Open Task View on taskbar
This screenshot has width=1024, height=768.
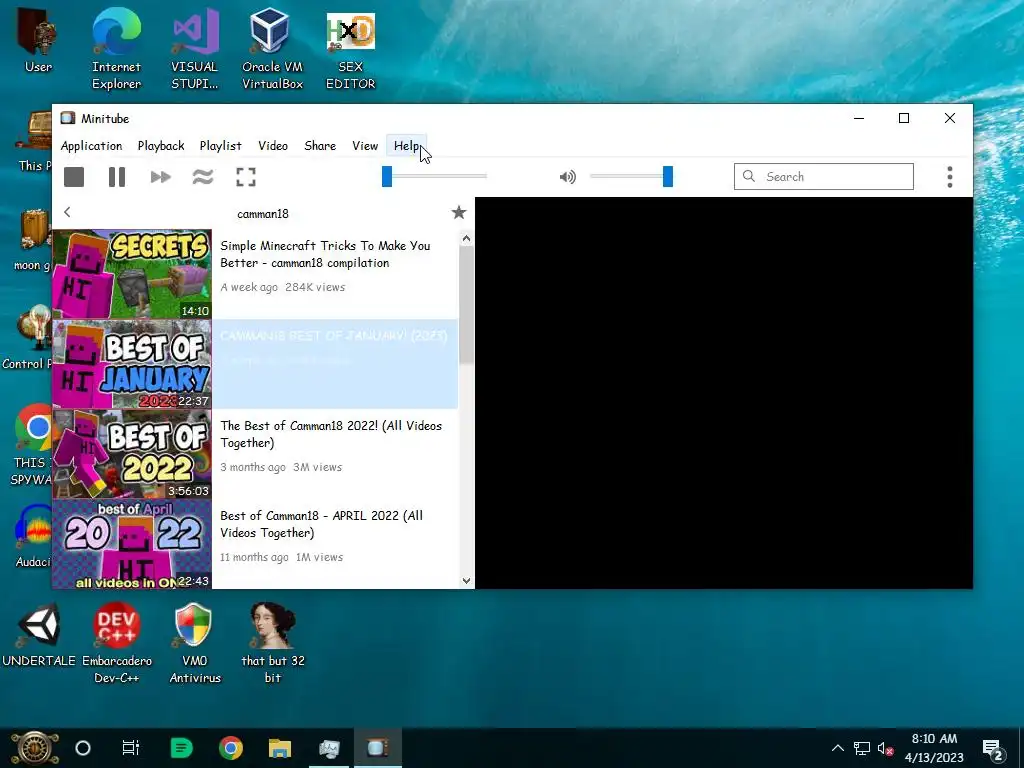coord(131,748)
